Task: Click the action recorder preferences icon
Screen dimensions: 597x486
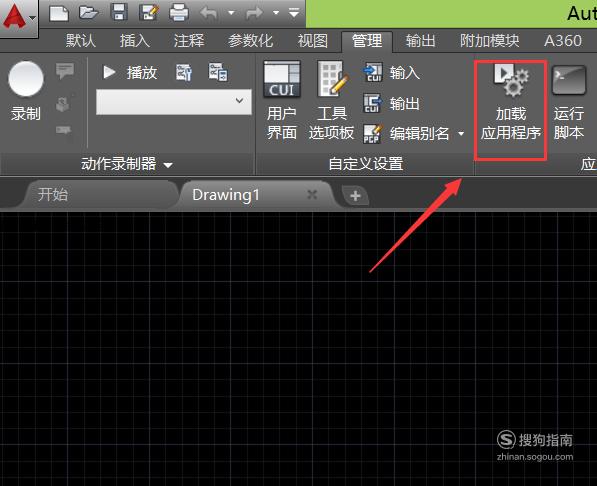Action: (x=184, y=72)
